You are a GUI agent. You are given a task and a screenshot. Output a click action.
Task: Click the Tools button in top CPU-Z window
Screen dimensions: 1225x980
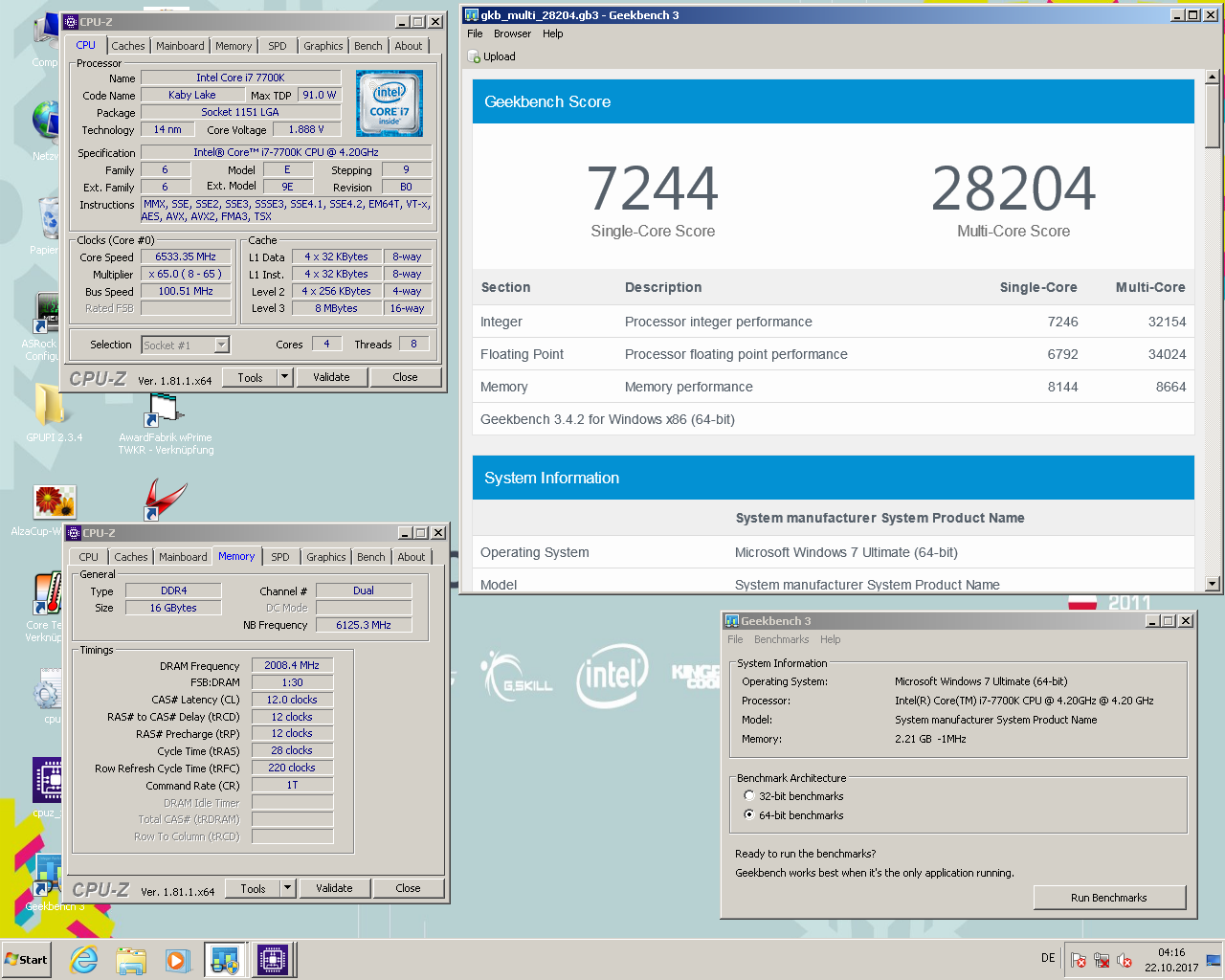tap(250, 377)
